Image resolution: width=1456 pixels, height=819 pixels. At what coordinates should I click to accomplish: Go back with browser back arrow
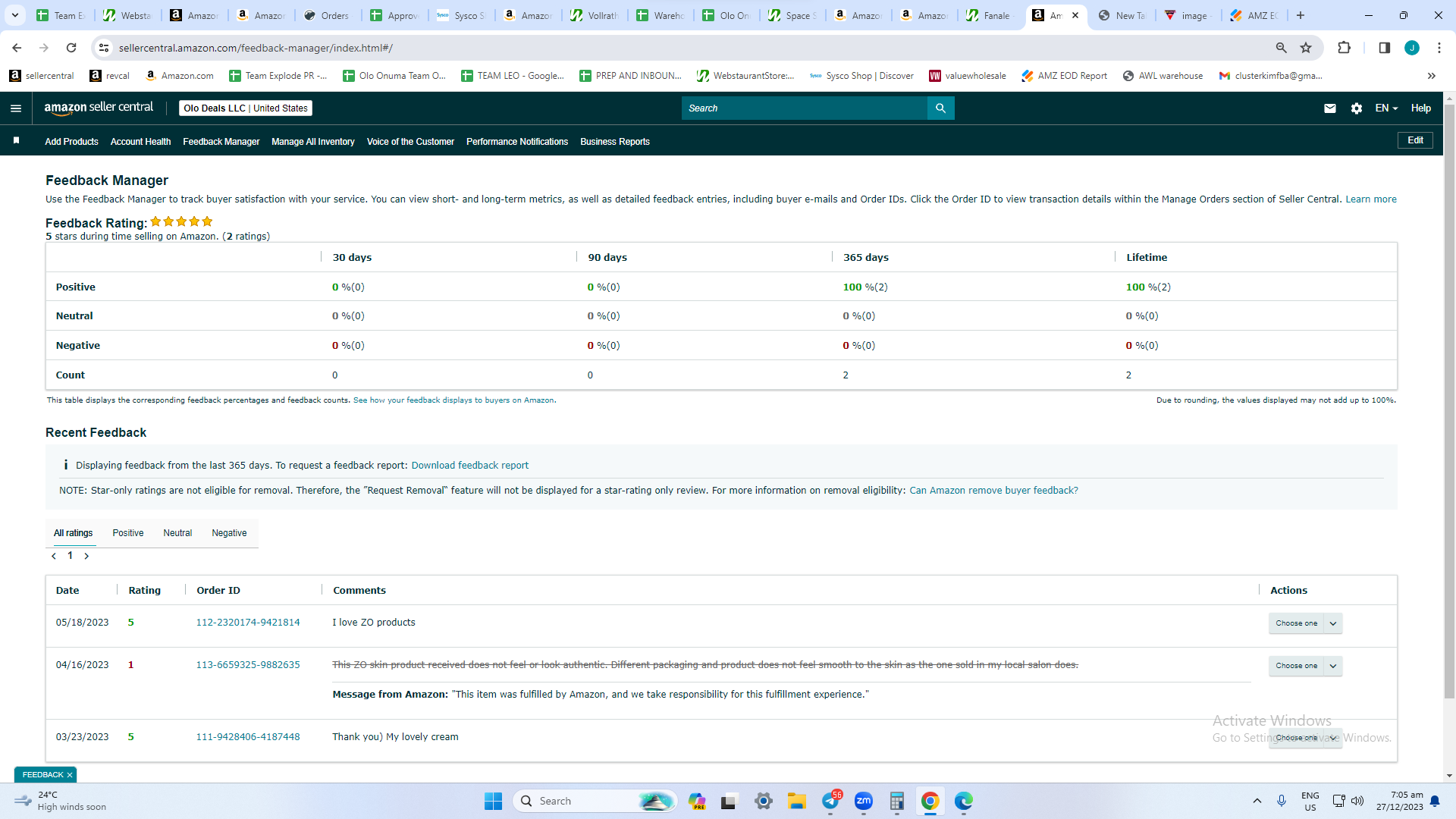(x=17, y=48)
